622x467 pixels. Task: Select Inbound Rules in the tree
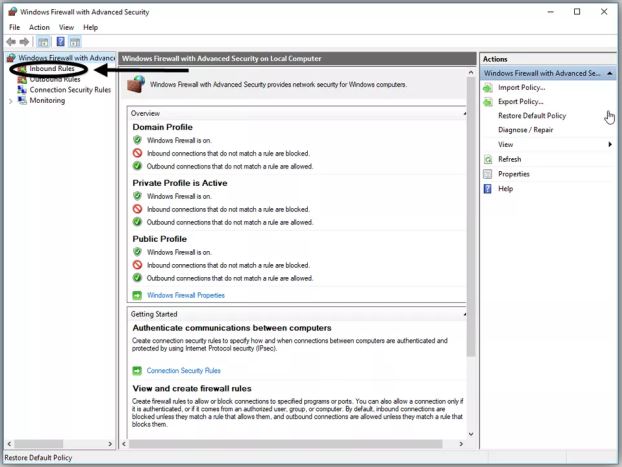(52, 69)
